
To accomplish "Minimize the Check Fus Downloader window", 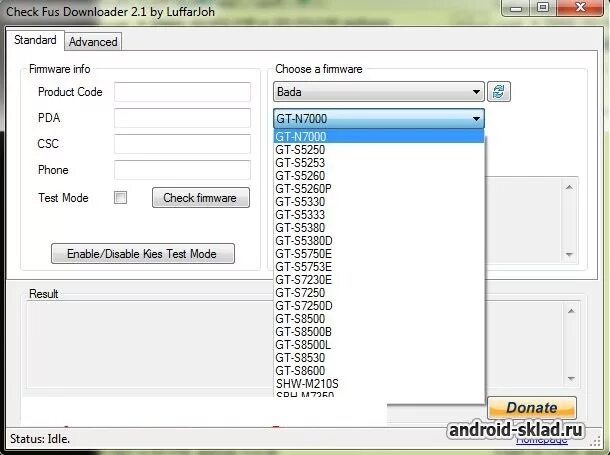I will pyautogui.click(x=516, y=8).
